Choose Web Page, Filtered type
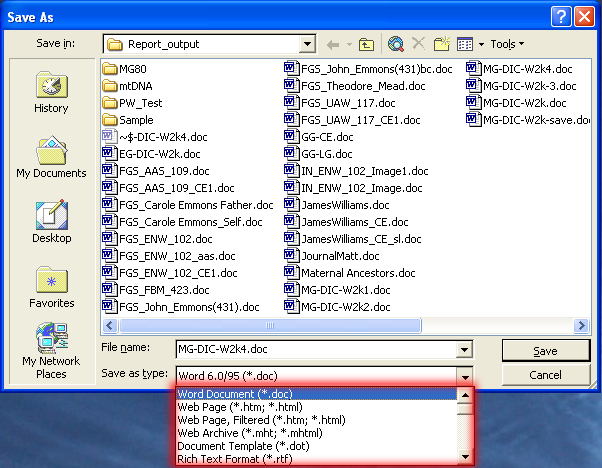 pyautogui.click(x=317, y=420)
